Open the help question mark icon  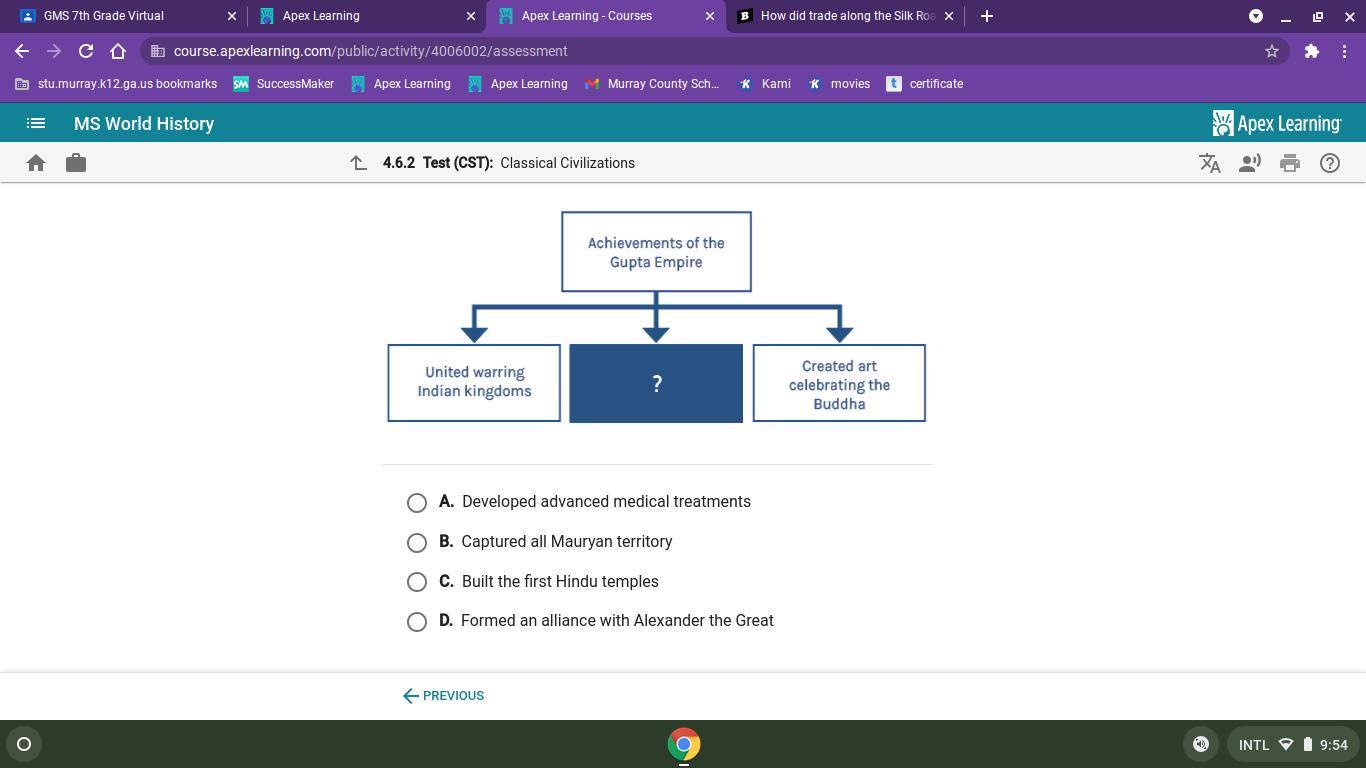pyautogui.click(x=1330, y=163)
